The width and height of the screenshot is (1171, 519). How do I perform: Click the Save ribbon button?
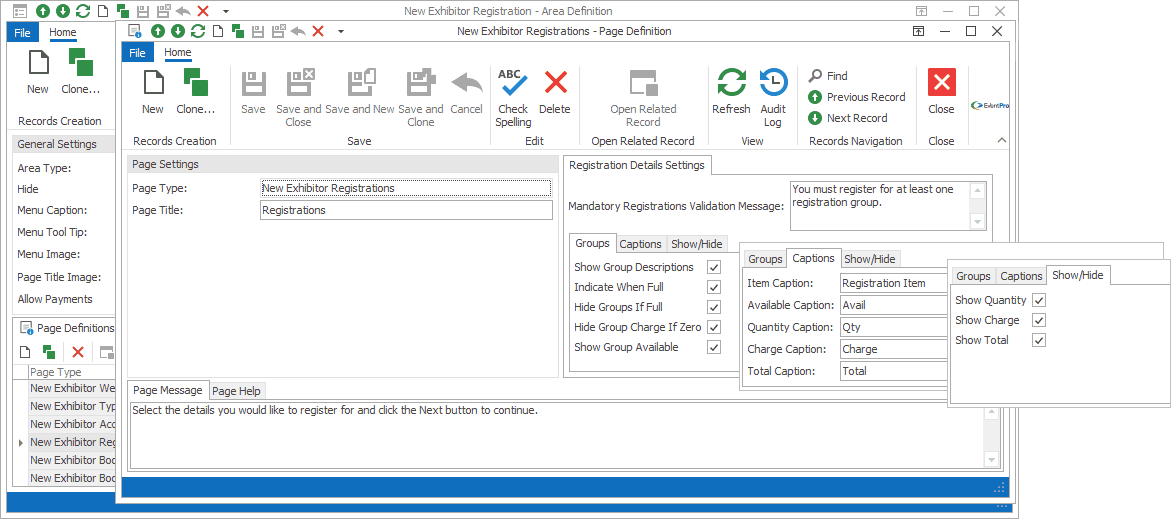253,93
